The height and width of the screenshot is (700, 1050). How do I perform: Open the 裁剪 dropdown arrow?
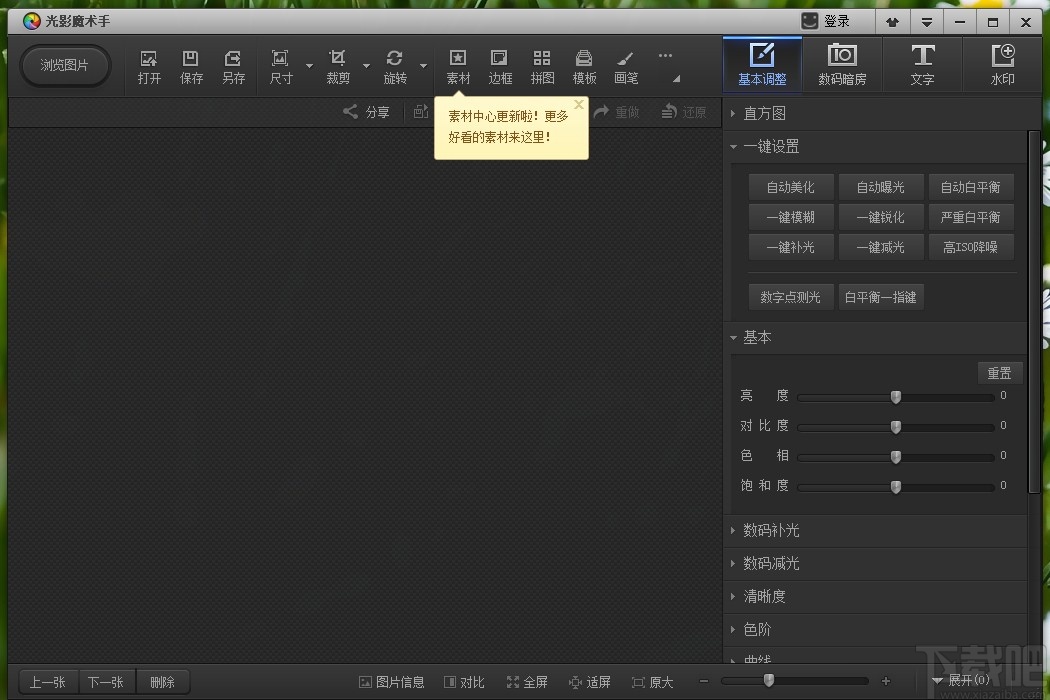pos(366,66)
